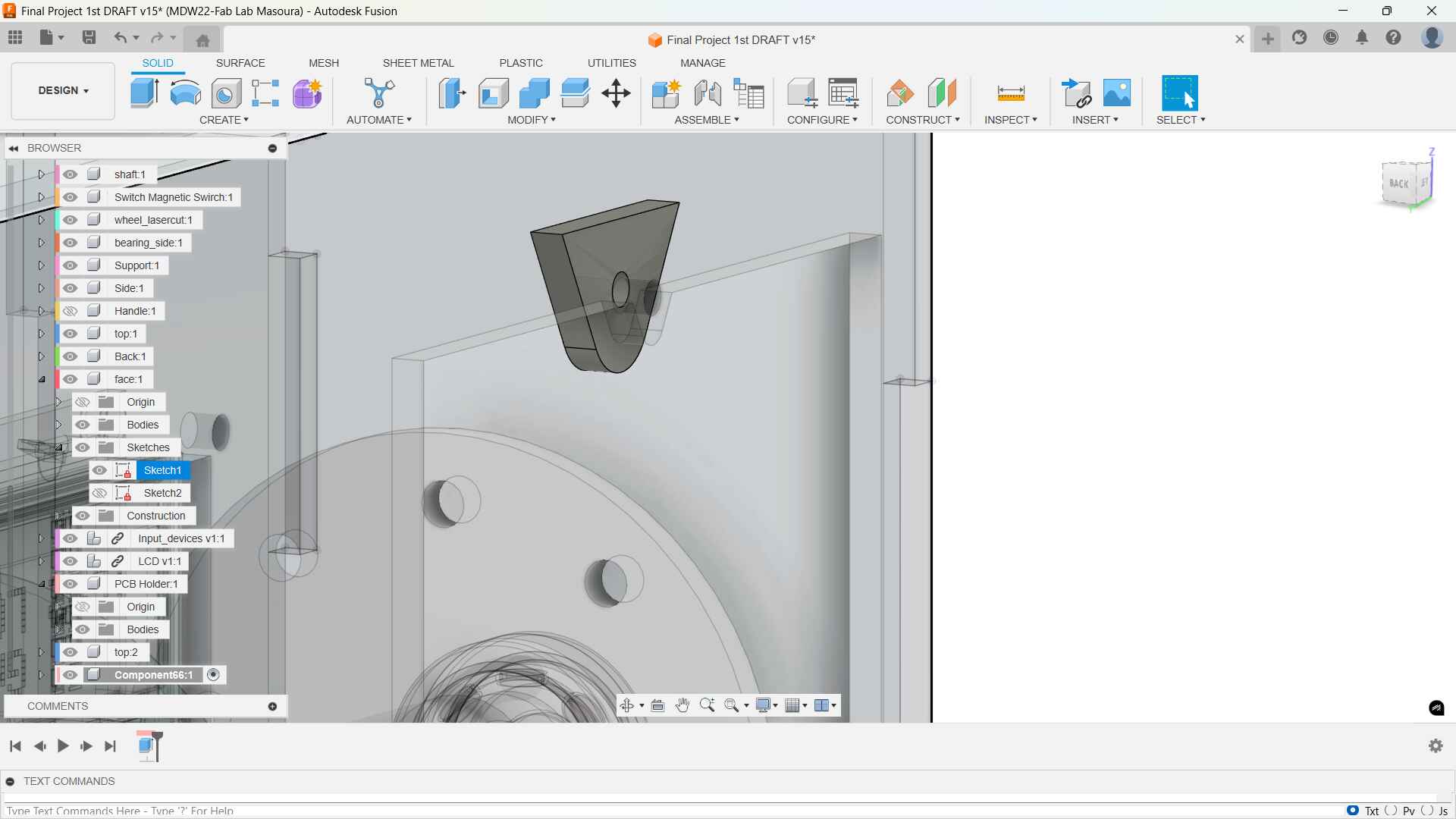Open the data panel grid icon
This screenshot has height=819, width=1456.
click(15, 37)
